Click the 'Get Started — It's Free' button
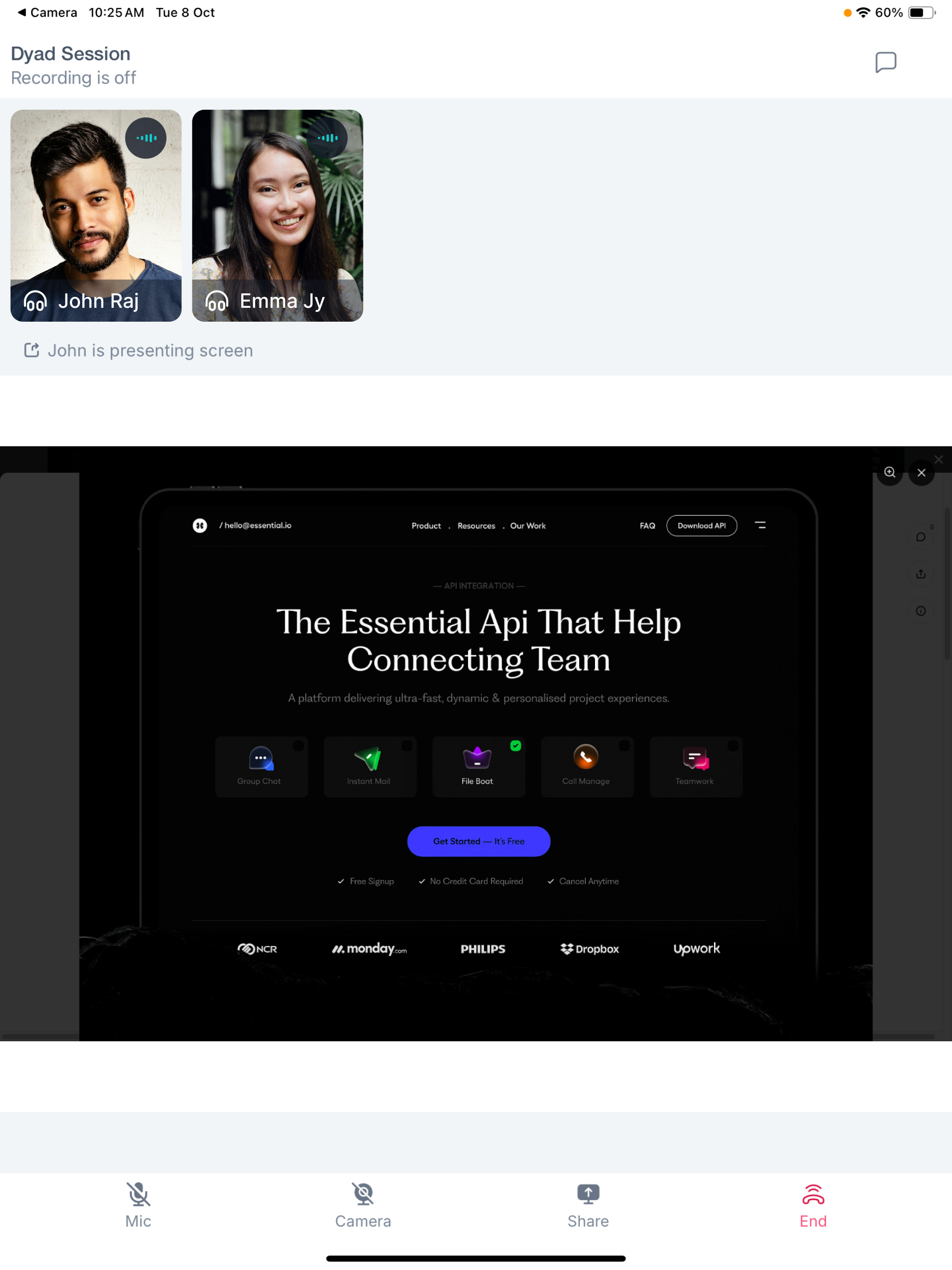Viewport: 952px width, 1270px height. [479, 841]
